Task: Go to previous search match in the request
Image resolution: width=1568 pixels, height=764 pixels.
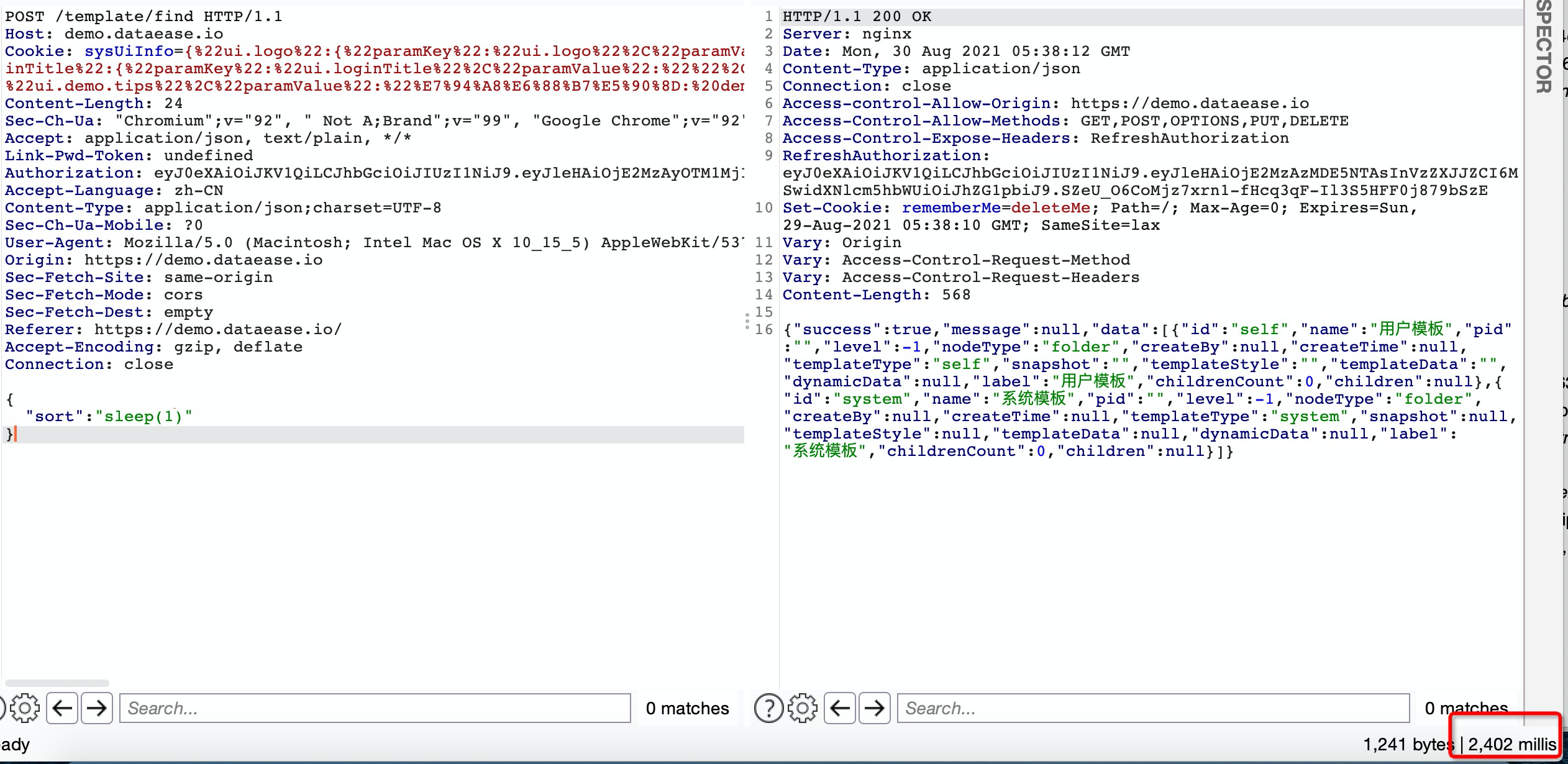Action: tap(62, 707)
